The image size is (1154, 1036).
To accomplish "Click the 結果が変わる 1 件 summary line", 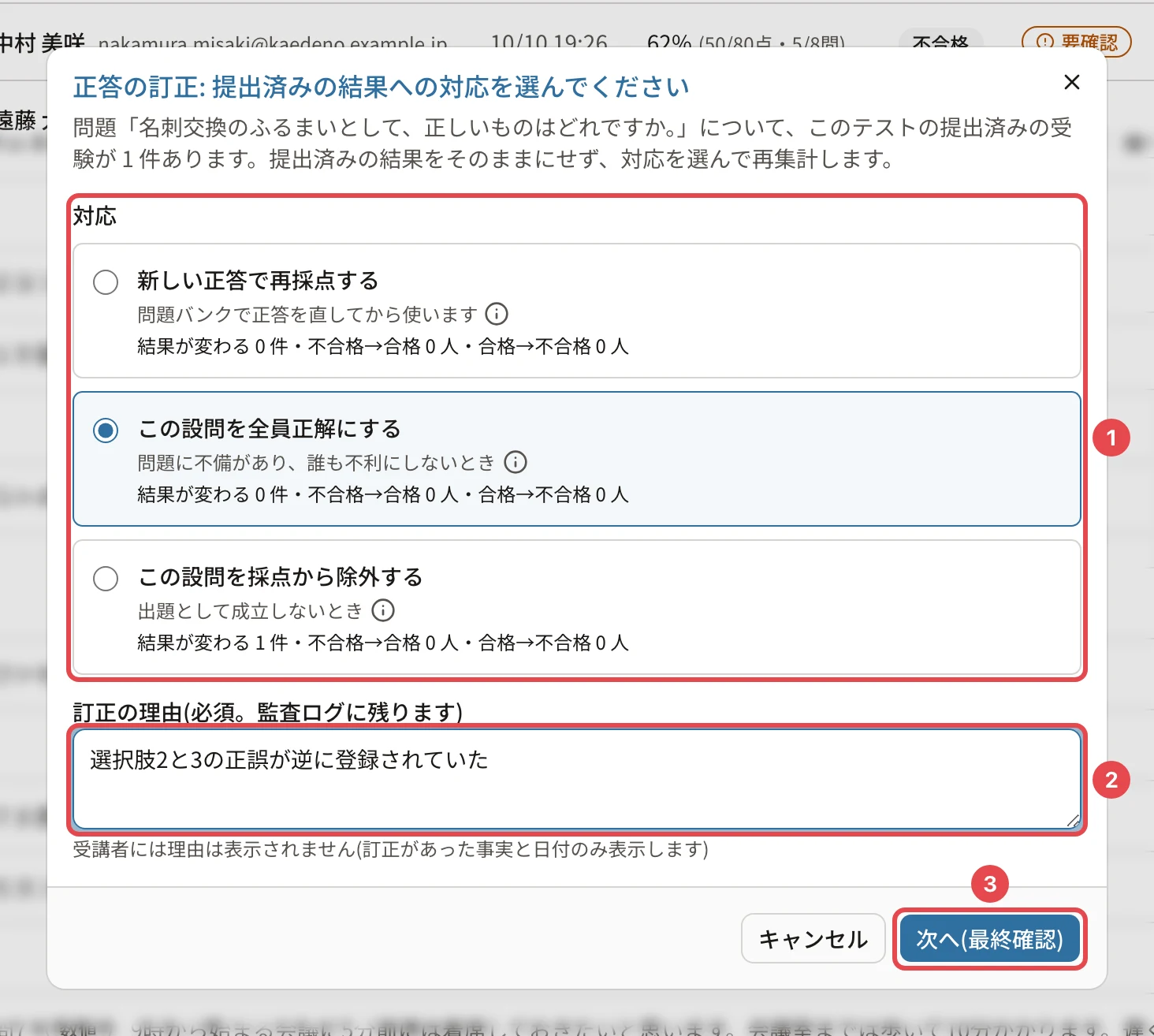I will point(383,643).
